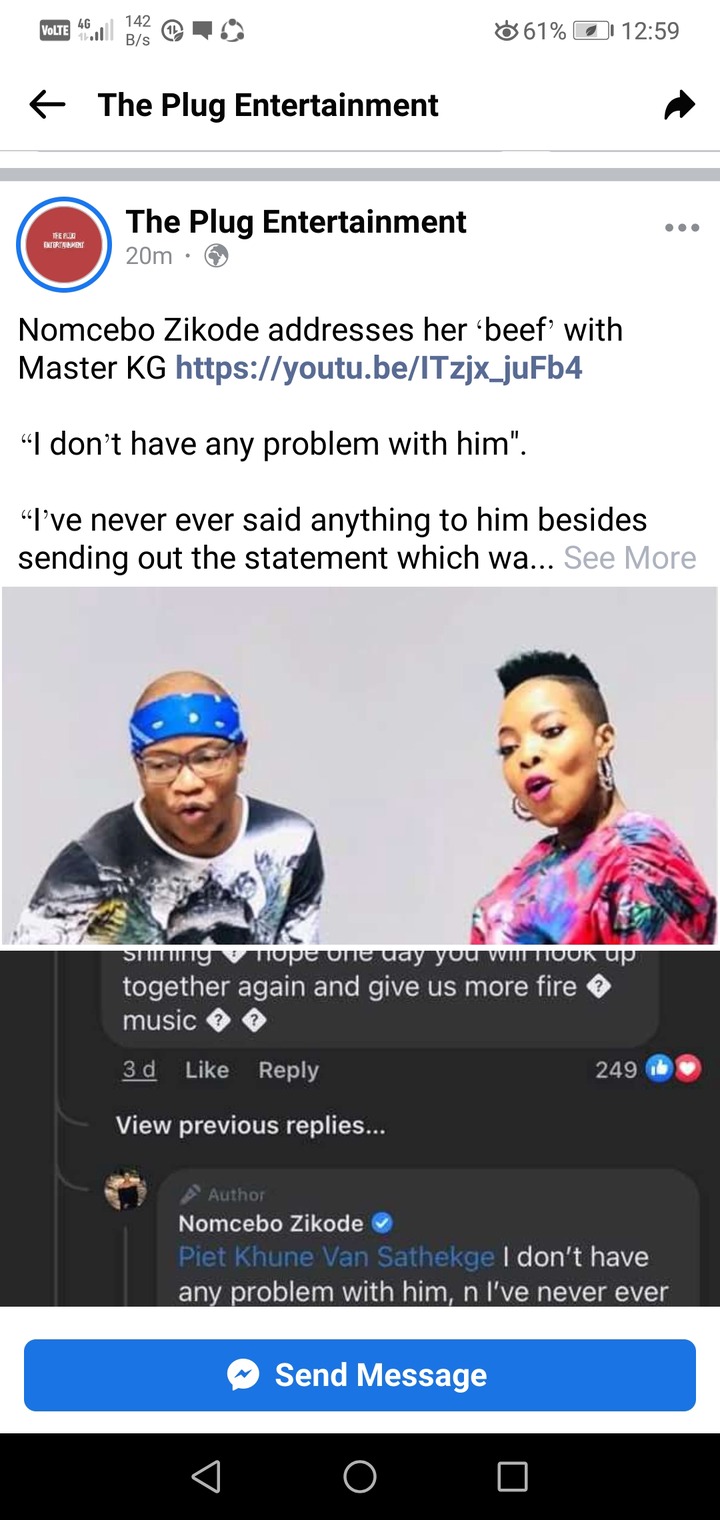Viewport: 720px width, 1520px height.
Task: Tap the back arrow icon
Action: (x=47, y=105)
